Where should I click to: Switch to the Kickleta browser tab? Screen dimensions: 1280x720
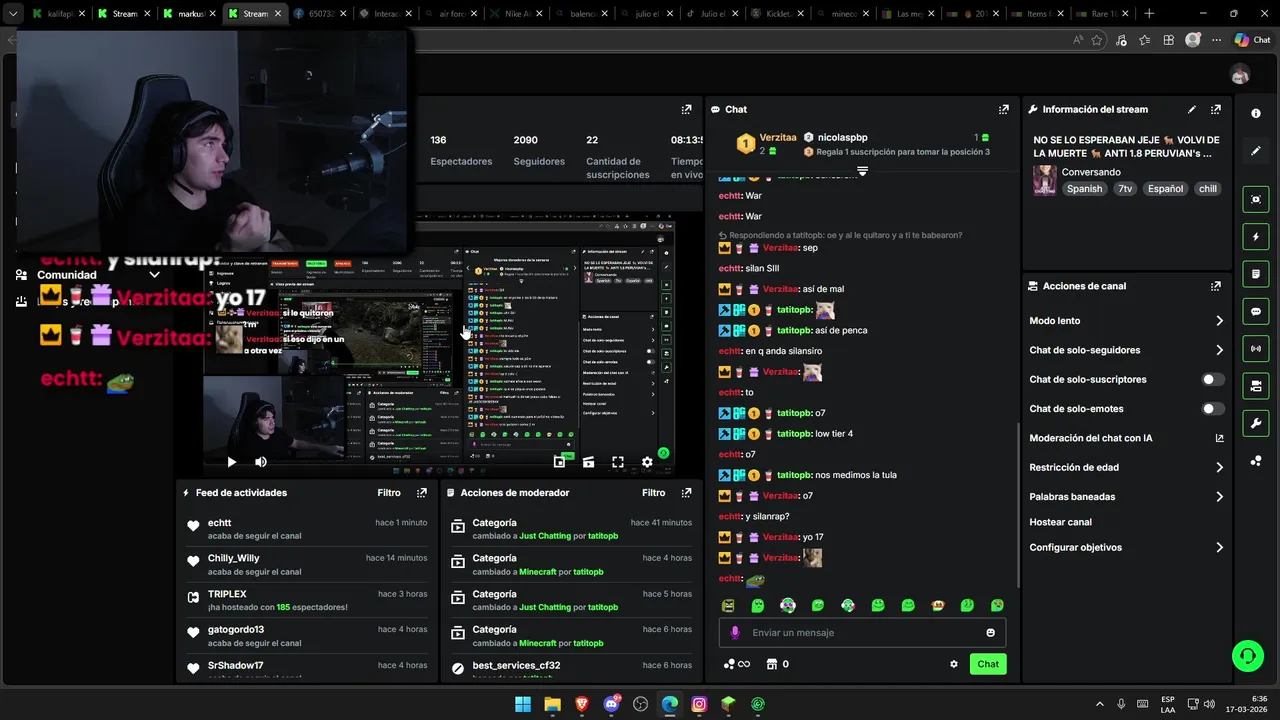pyautogui.click(x=776, y=14)
